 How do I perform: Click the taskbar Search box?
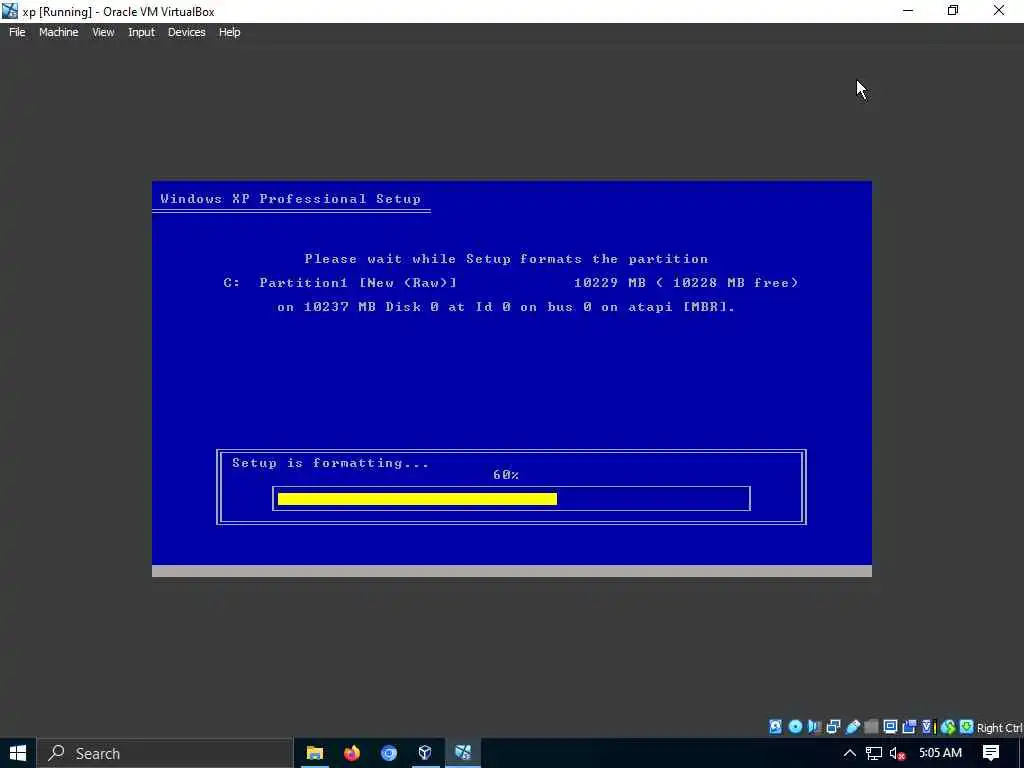(165, 753)
